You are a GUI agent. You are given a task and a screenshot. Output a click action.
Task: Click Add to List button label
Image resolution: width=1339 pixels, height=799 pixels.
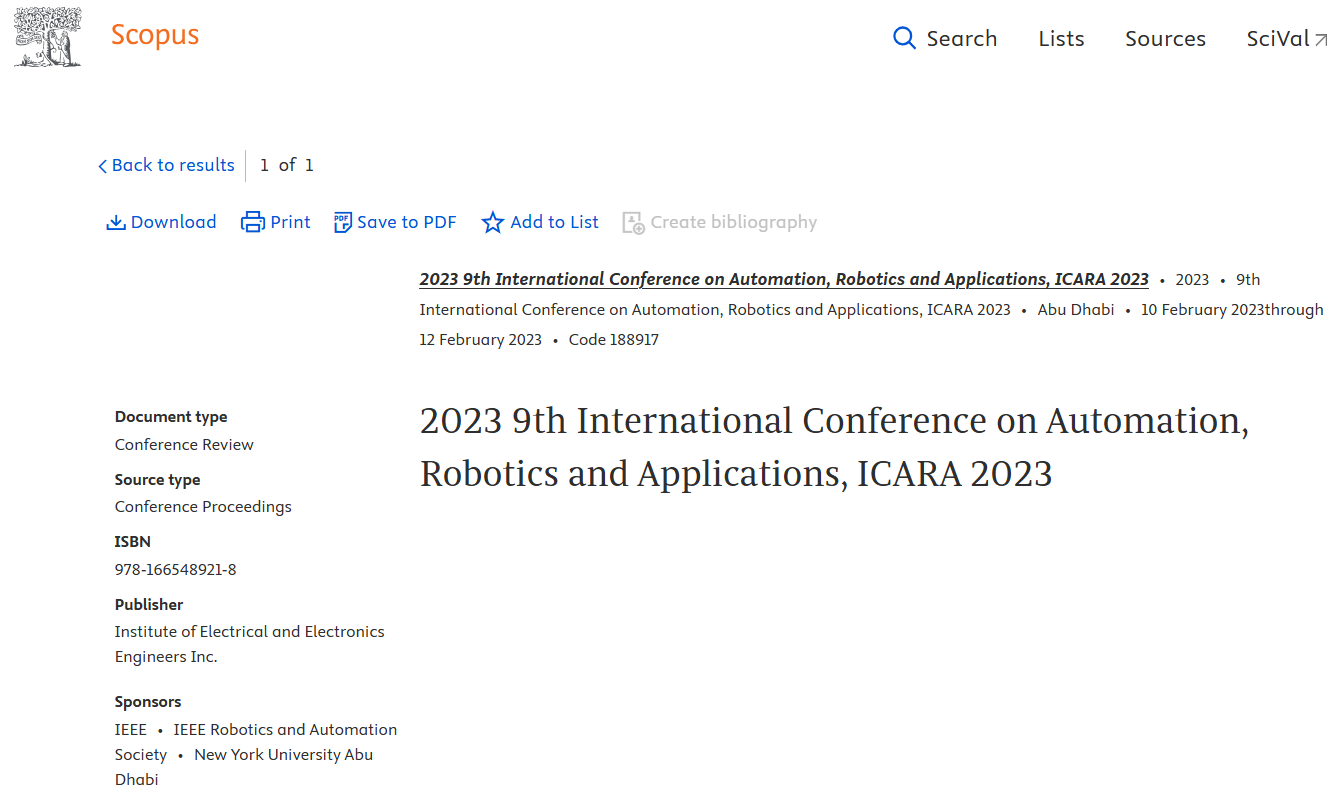[x=554, y=222]
